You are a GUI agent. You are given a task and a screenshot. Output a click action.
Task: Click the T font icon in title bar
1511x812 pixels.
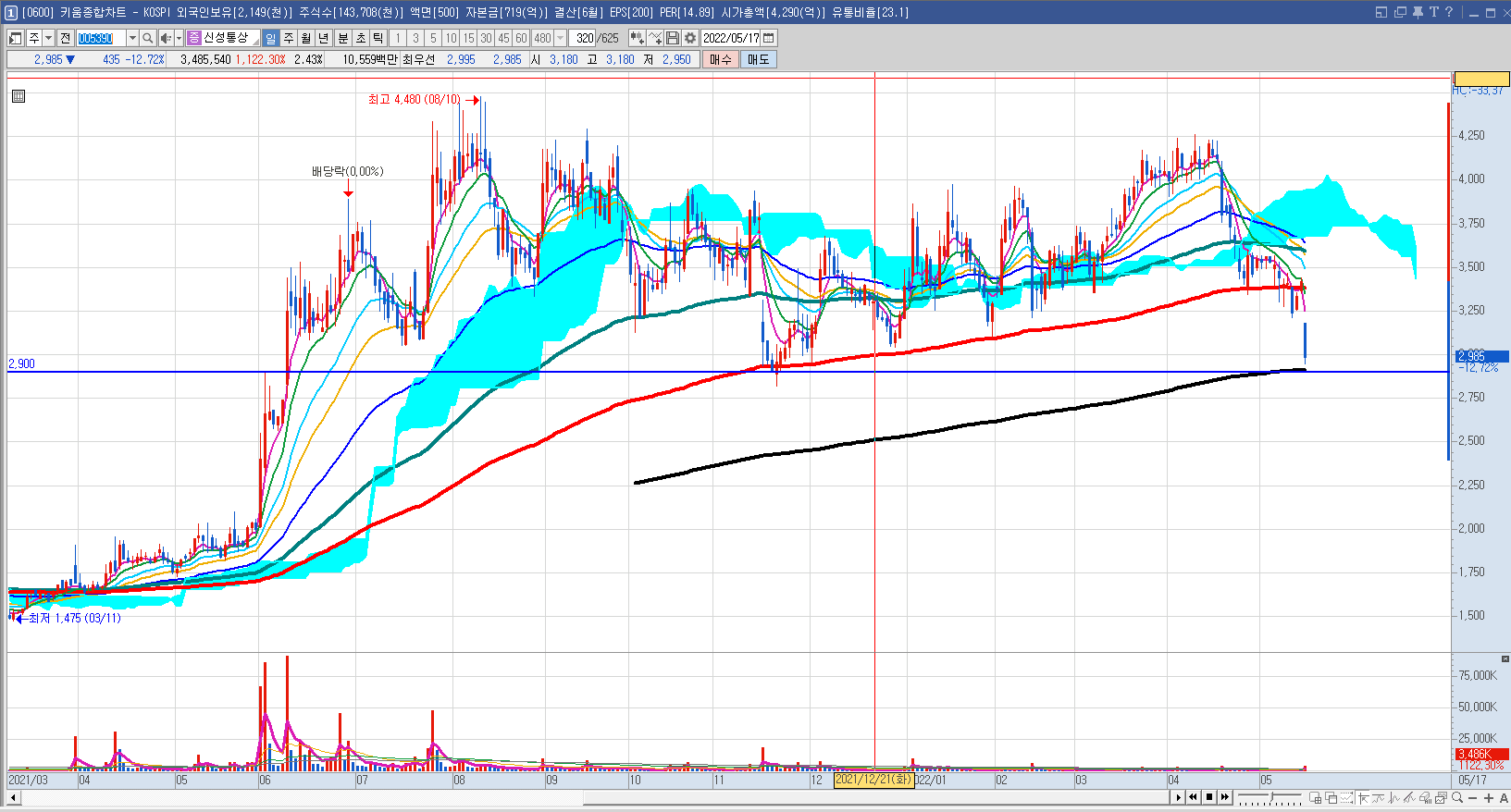pyautogui.click(x=1433, y=12)
